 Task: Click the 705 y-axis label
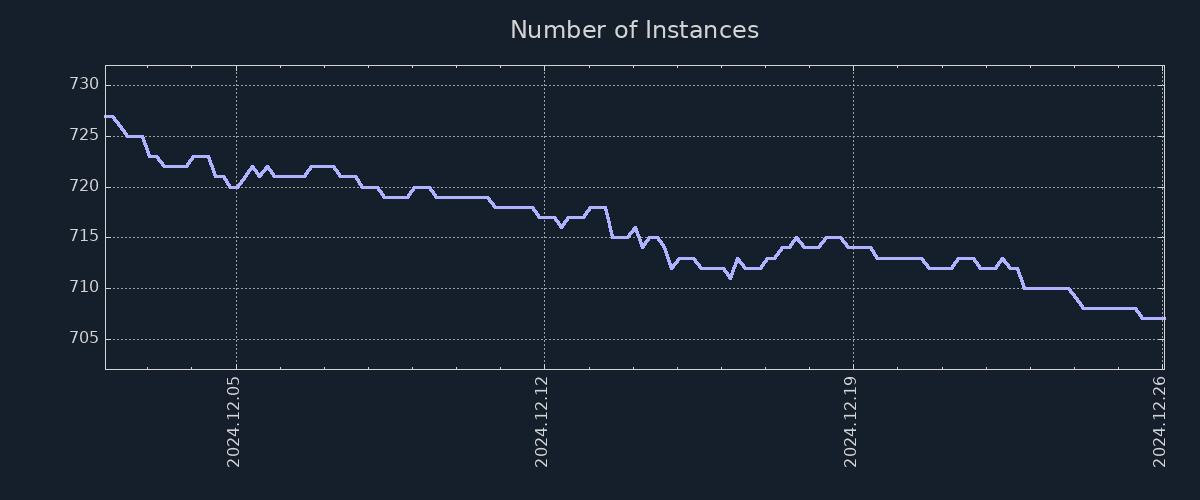click(x=85, y=339)
